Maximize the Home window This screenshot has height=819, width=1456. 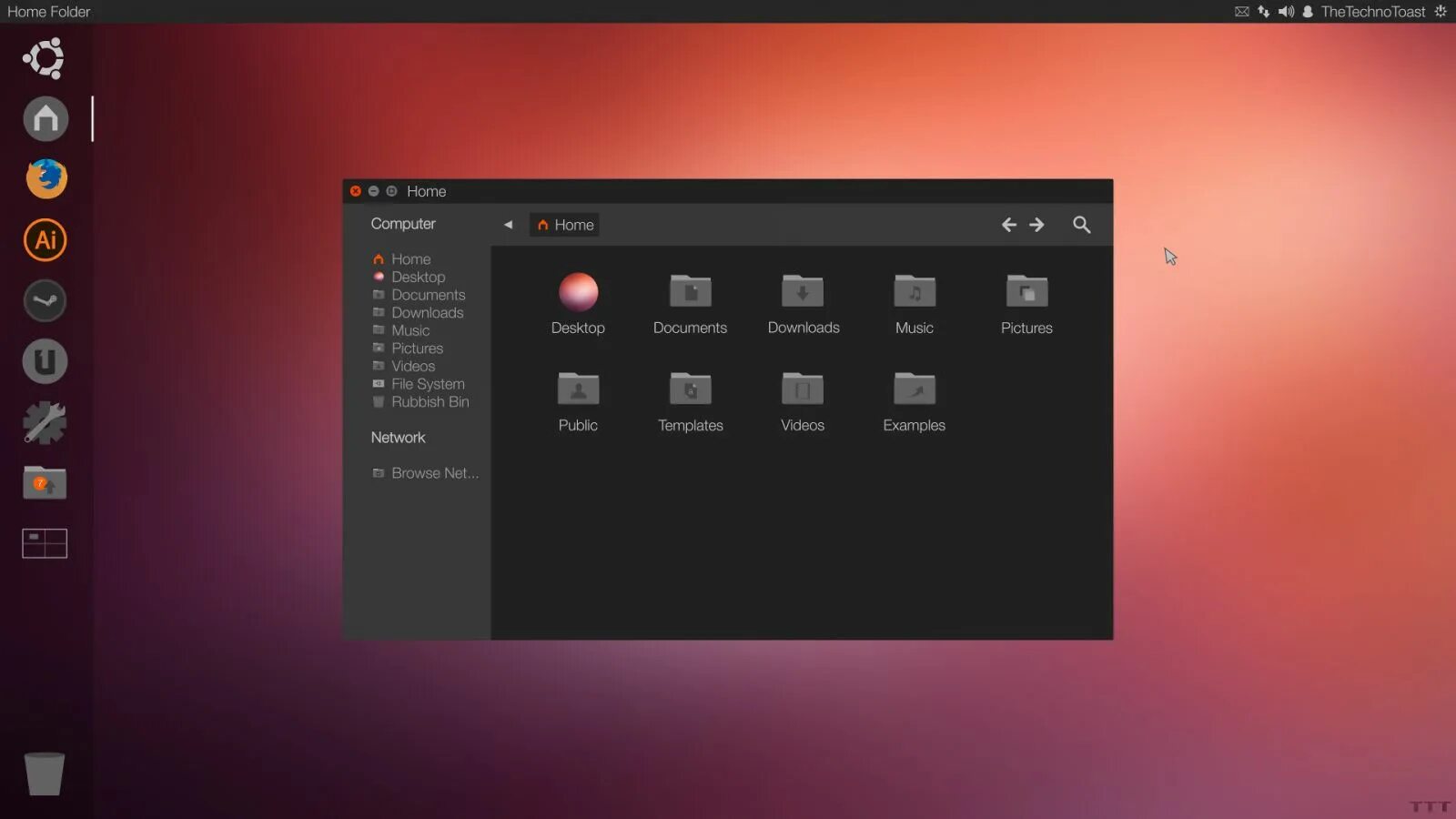pyautogui.click(x=391, y=191)
